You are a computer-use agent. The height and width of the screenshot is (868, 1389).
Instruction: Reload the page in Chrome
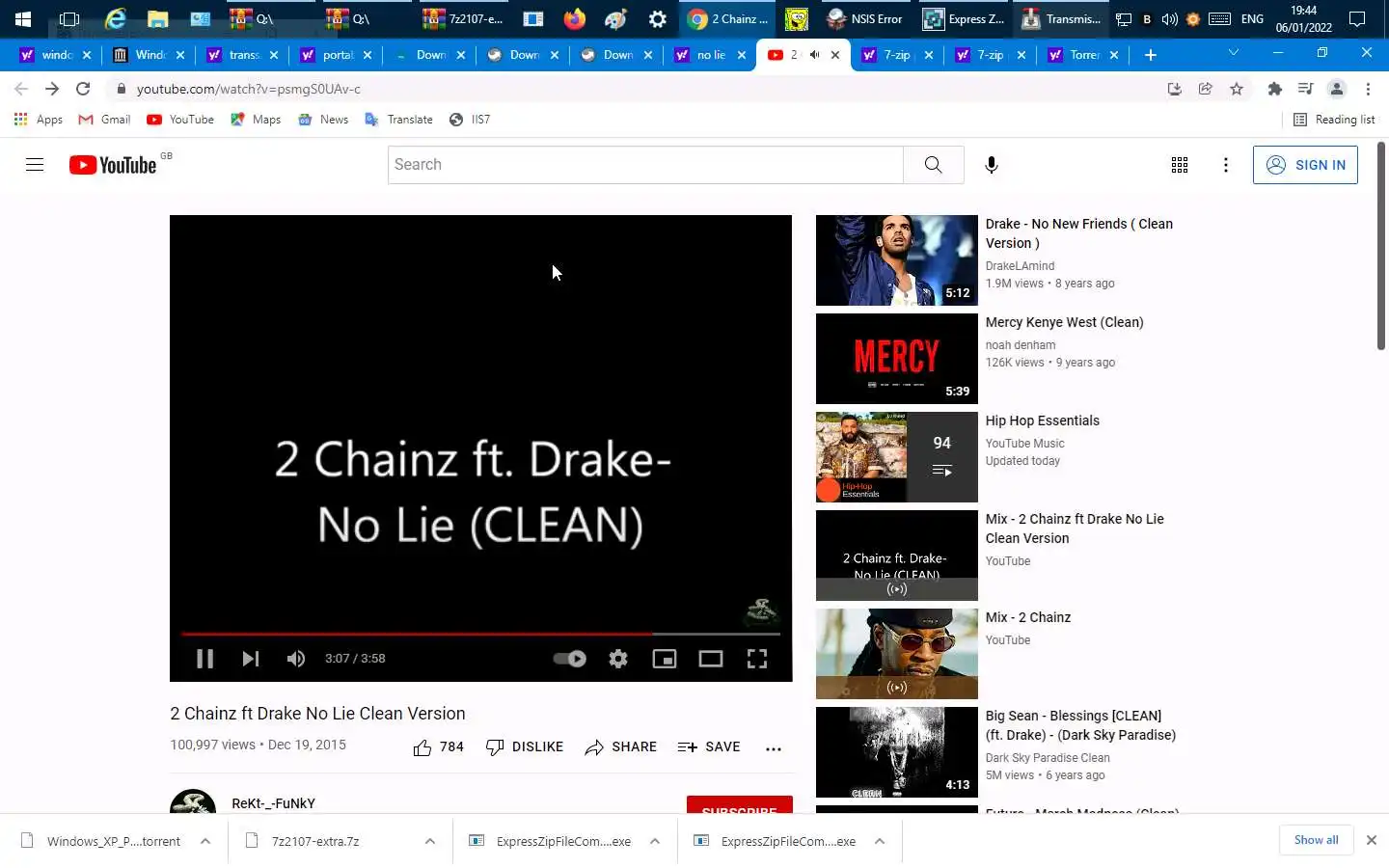(83, 89)
